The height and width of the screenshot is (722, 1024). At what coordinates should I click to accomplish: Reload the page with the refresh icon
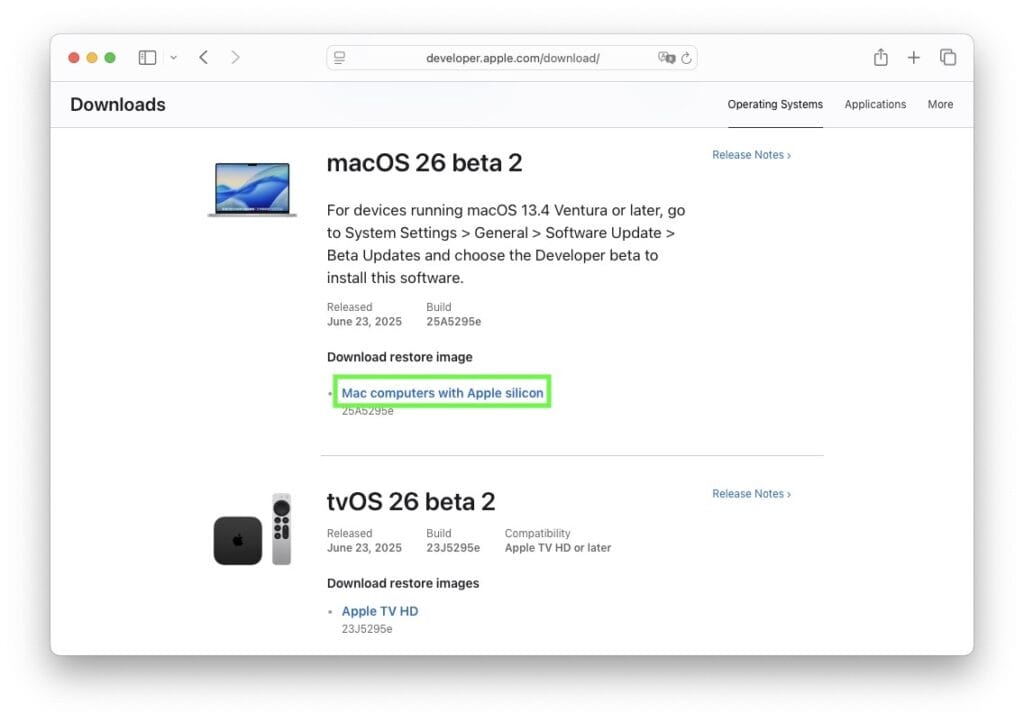click(686, 58)
